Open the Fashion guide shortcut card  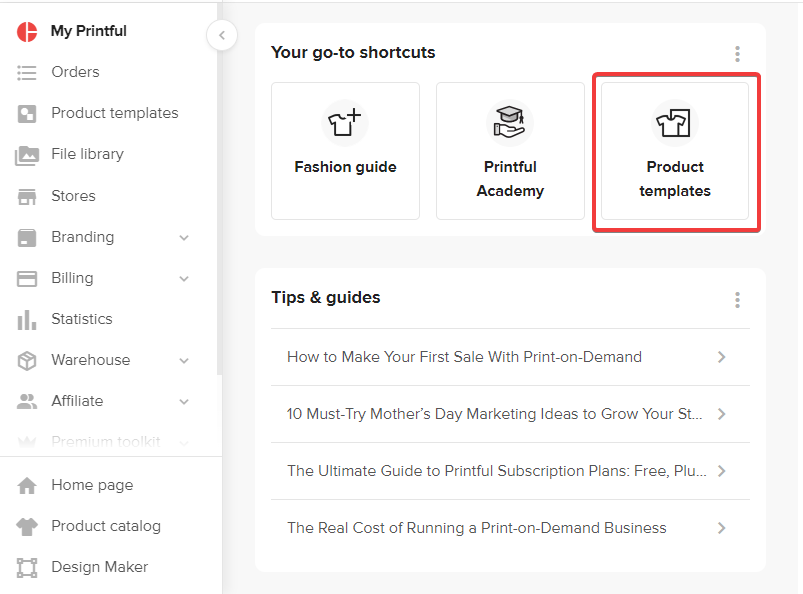(345, 151)
